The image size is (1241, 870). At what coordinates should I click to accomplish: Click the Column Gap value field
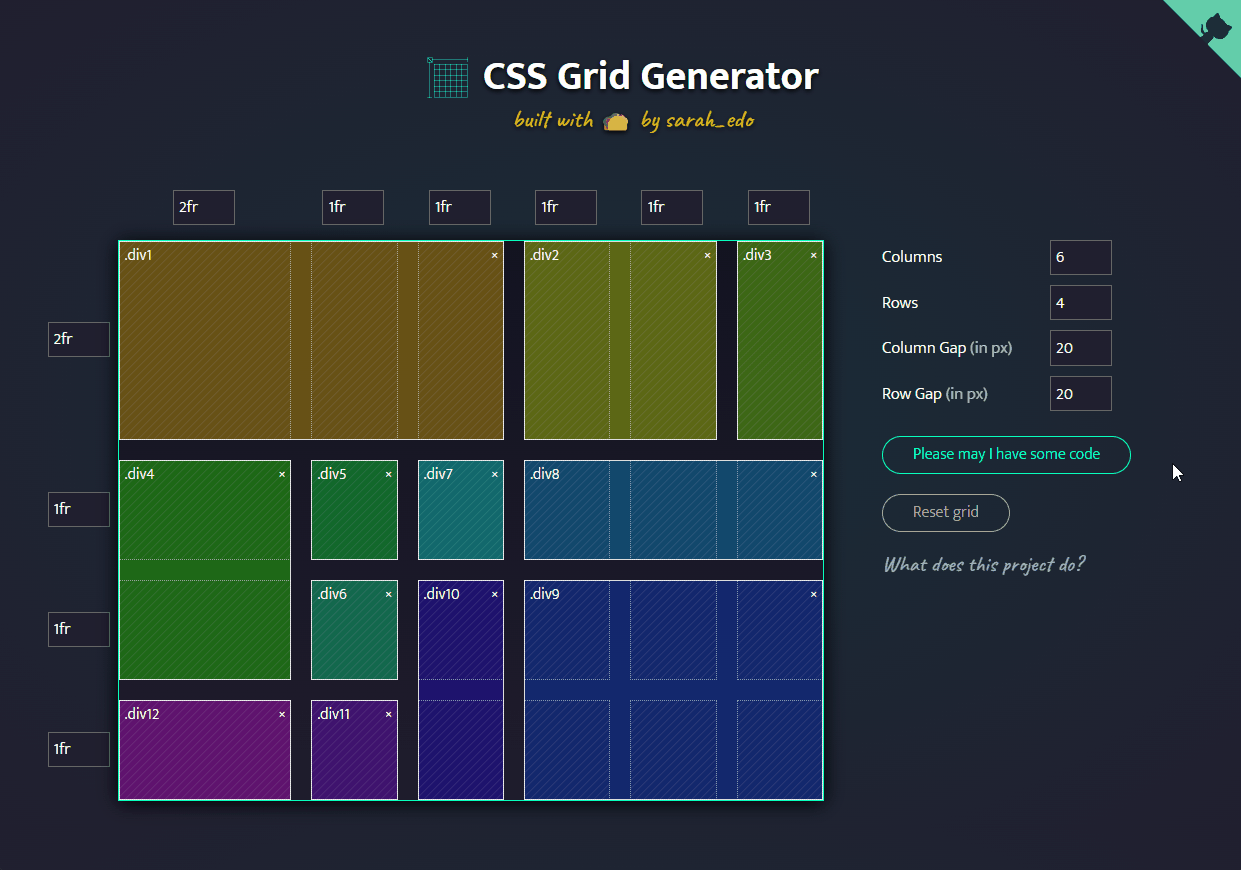click(1080, 348)
